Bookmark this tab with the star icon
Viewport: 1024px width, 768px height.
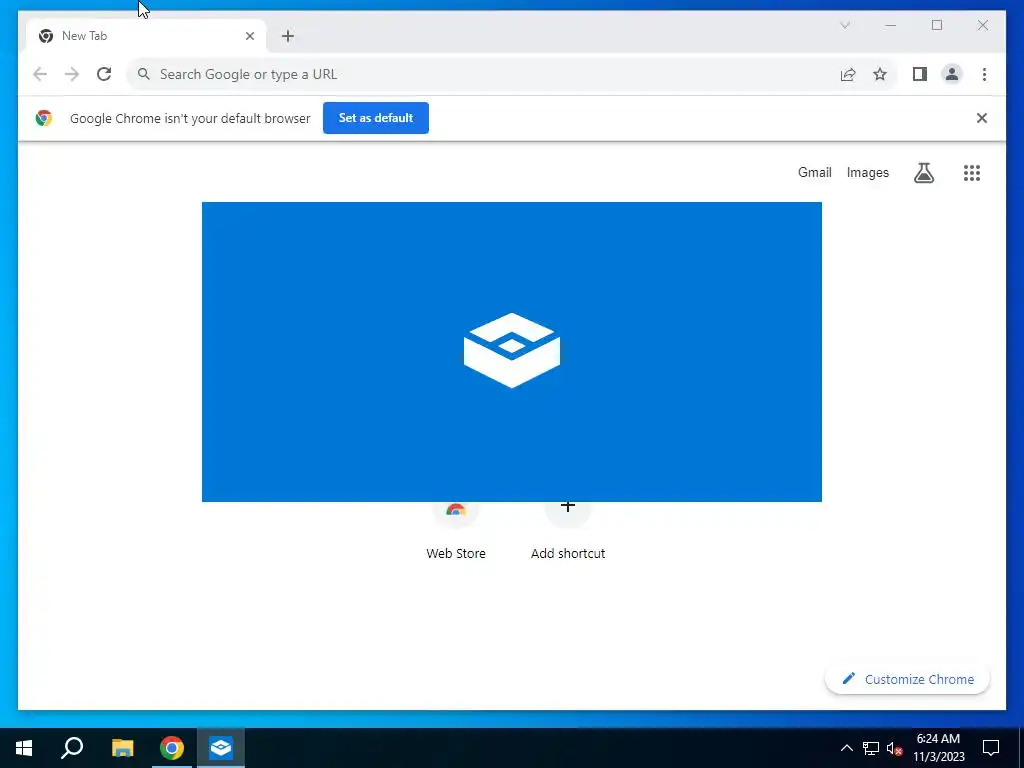(880, 74)
